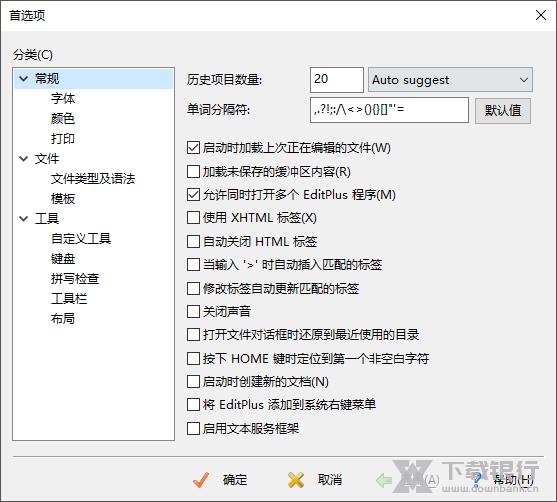557x502 pixels.
Task: Enable 启动时创建新的文档 checkbox
Action: 193,382
